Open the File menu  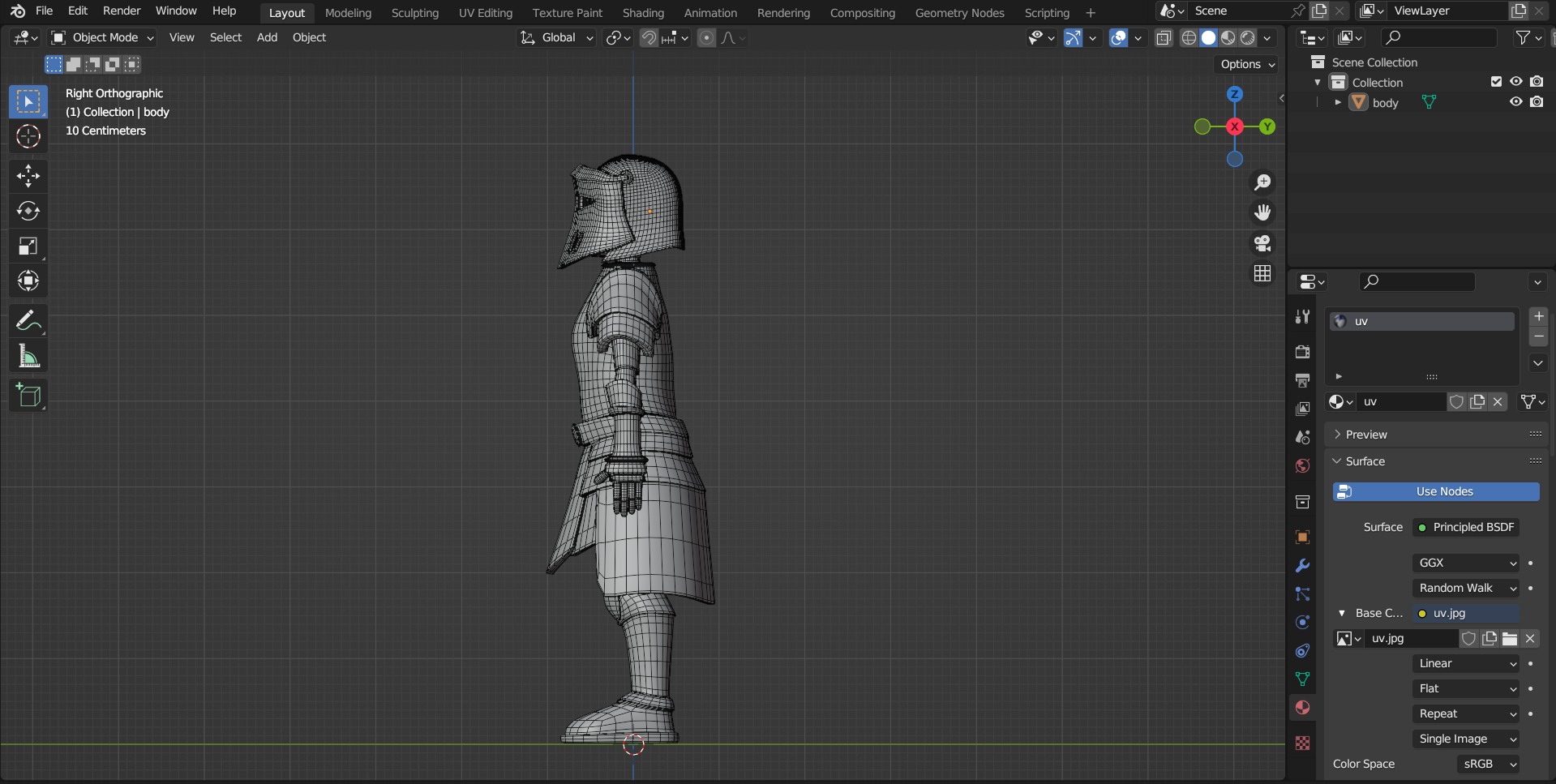pos(45,11)
